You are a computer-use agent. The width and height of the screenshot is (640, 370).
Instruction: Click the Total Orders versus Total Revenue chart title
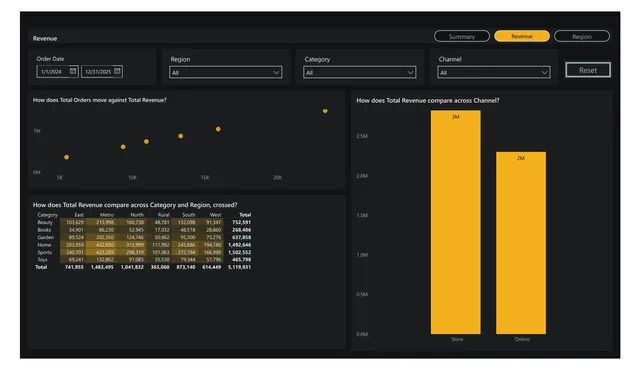coord(100,100)
